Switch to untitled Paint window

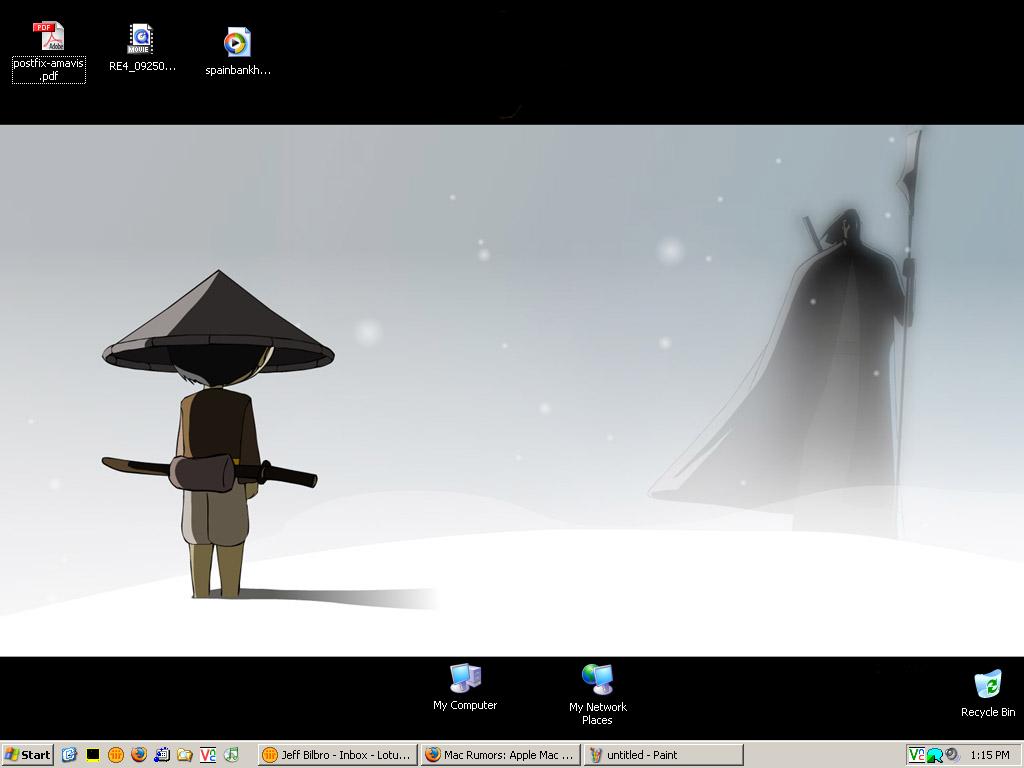click(x=664, y=755)
